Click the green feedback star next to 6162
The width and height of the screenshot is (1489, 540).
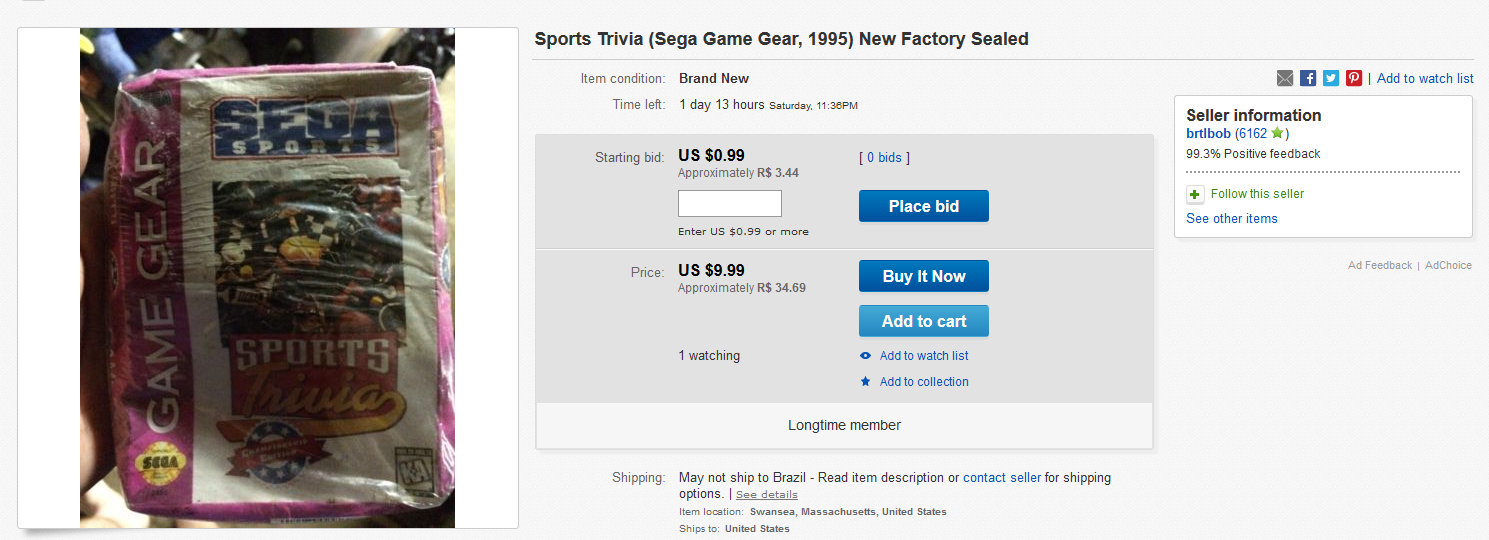[1277, 133]
